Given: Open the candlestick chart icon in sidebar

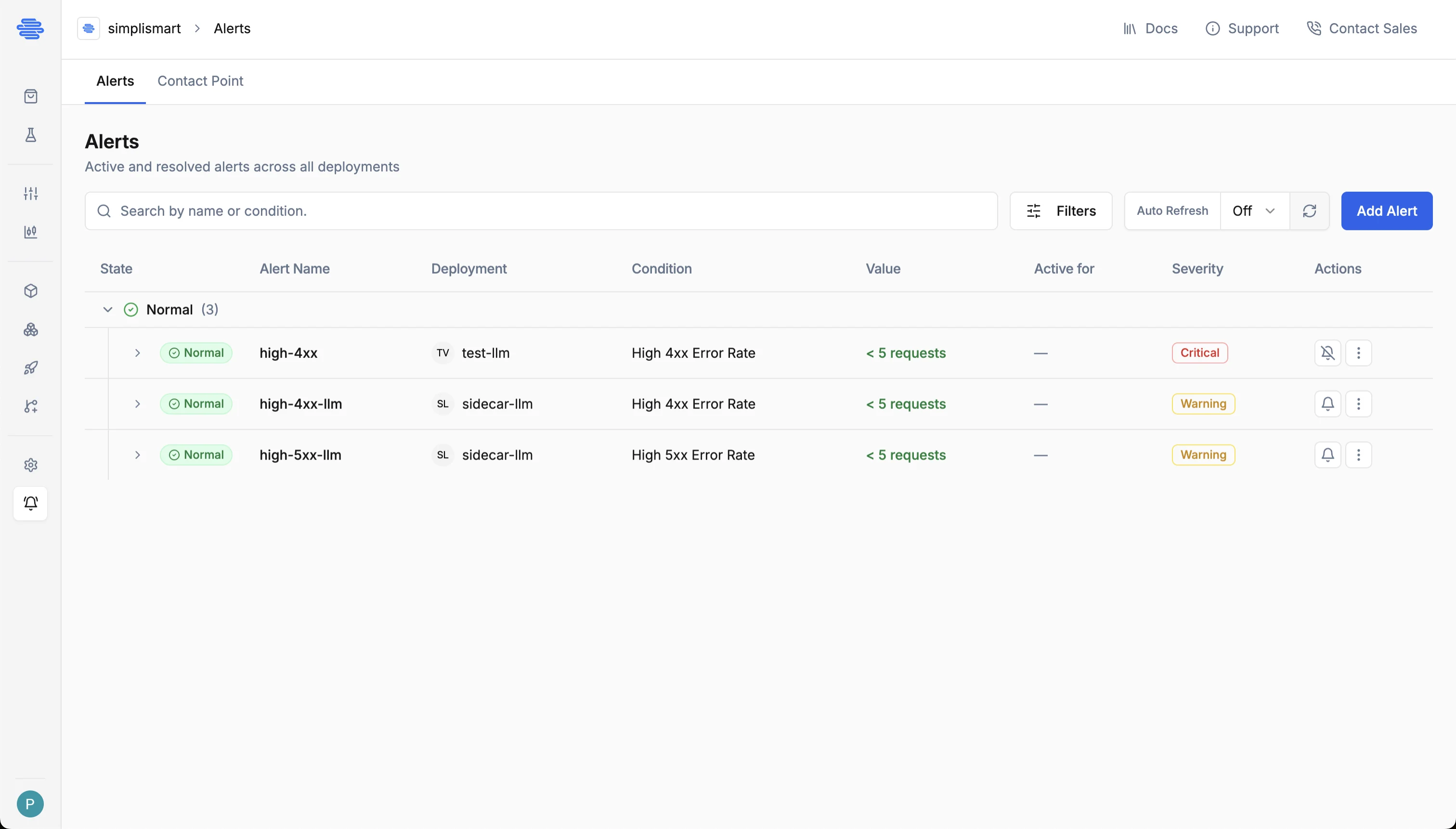Looking at the screenshot, I should pyautogui.click(x=31, y=232).
